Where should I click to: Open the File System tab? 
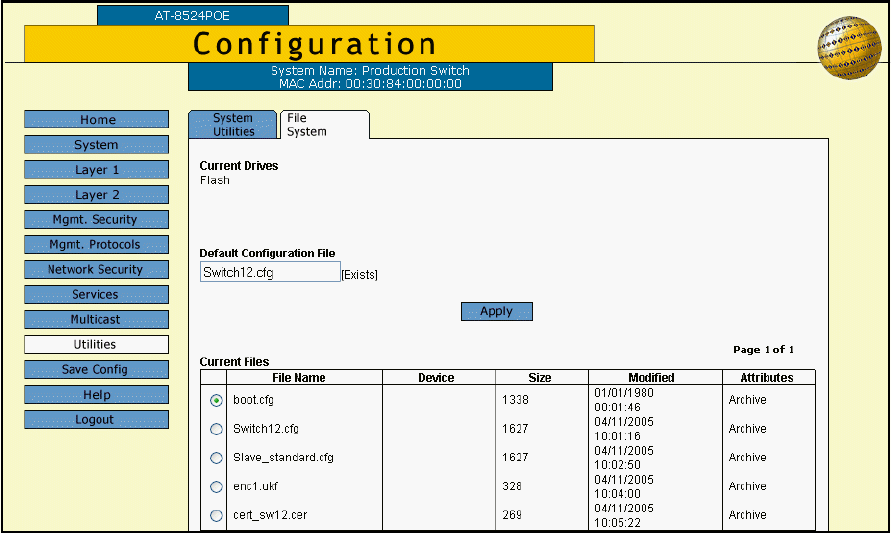323,125
